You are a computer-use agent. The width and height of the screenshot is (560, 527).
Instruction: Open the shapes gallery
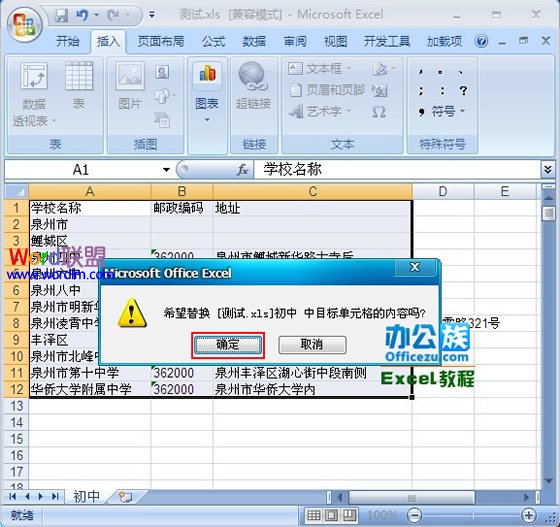[x=164, y=96]
